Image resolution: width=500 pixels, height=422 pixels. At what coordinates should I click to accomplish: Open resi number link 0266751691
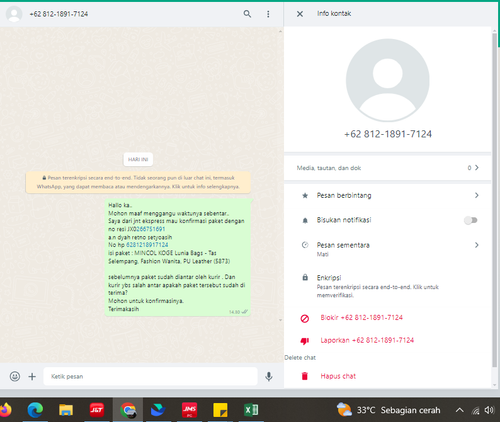click(150, 229)
